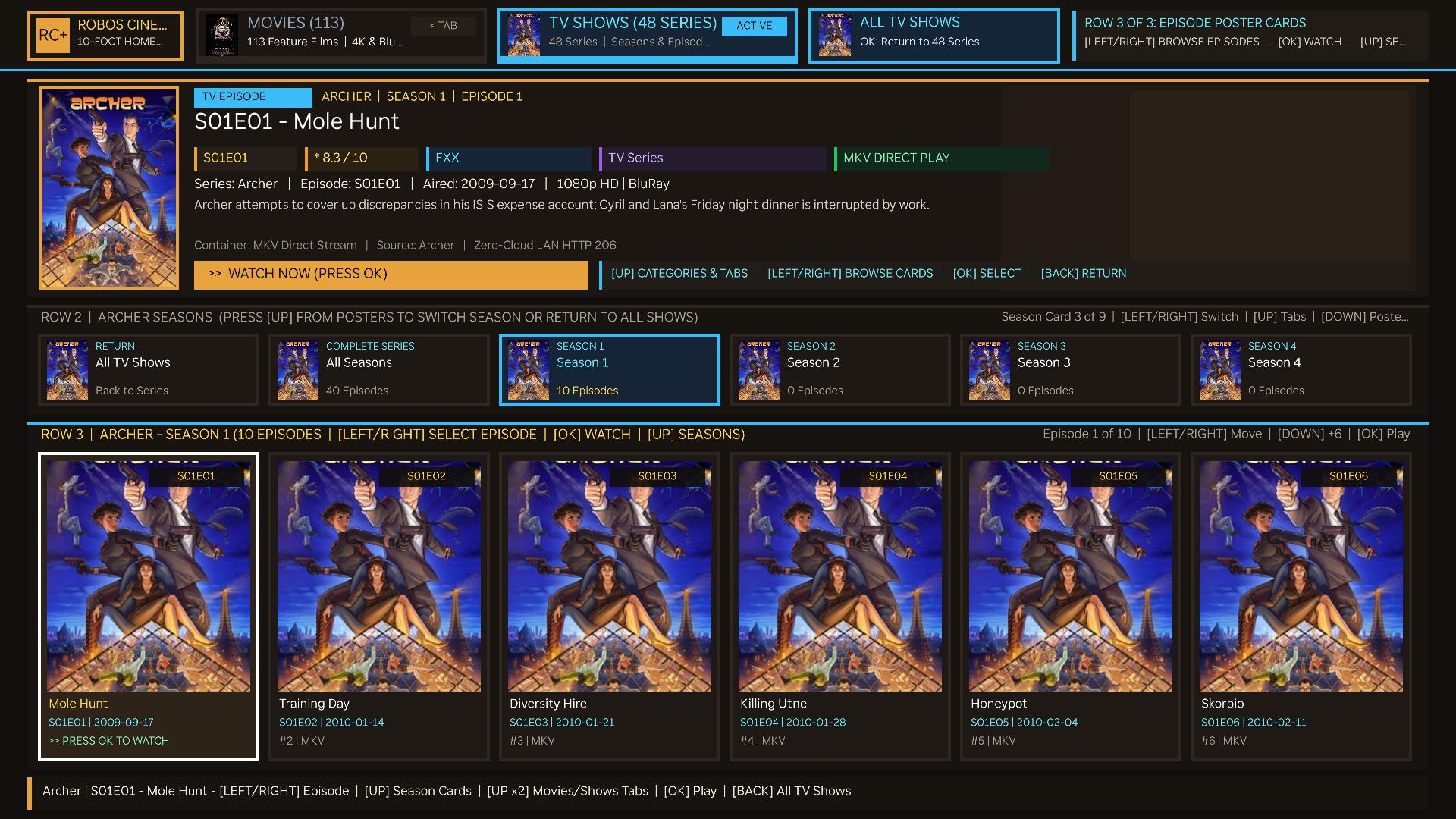Select the Season 4 card
Image resolution: width=1456 pixels, height=819 pixels.
pyautogui.click(x=1301, y=370)
